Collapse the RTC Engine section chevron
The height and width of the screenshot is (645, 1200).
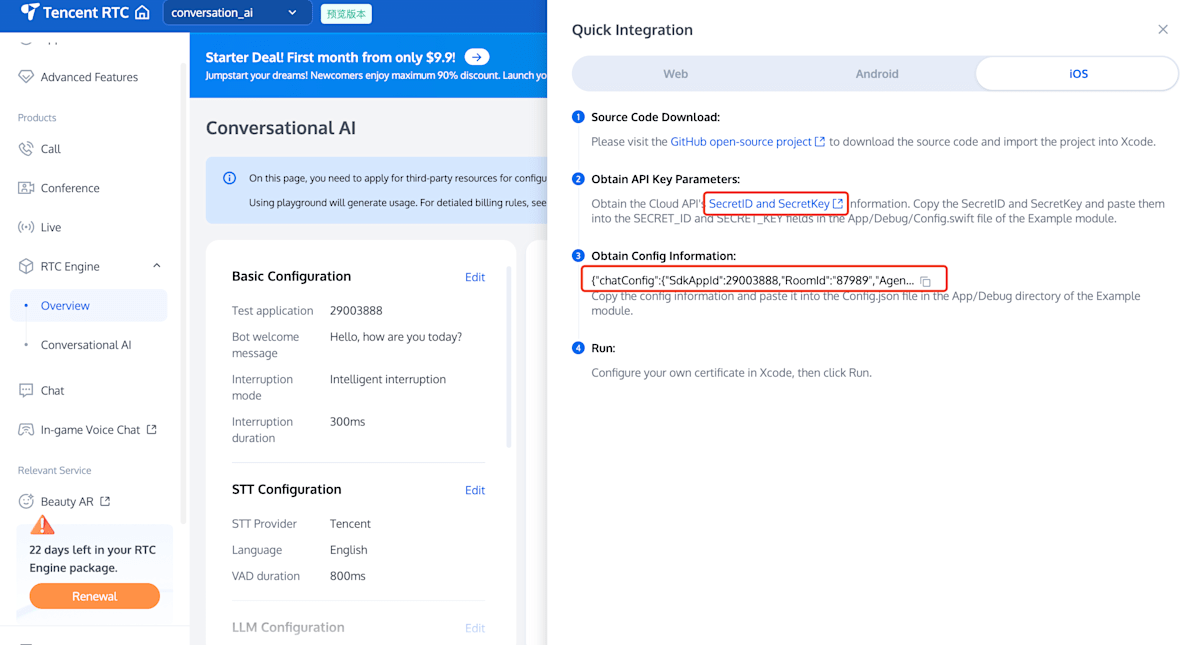click(157, 266)
